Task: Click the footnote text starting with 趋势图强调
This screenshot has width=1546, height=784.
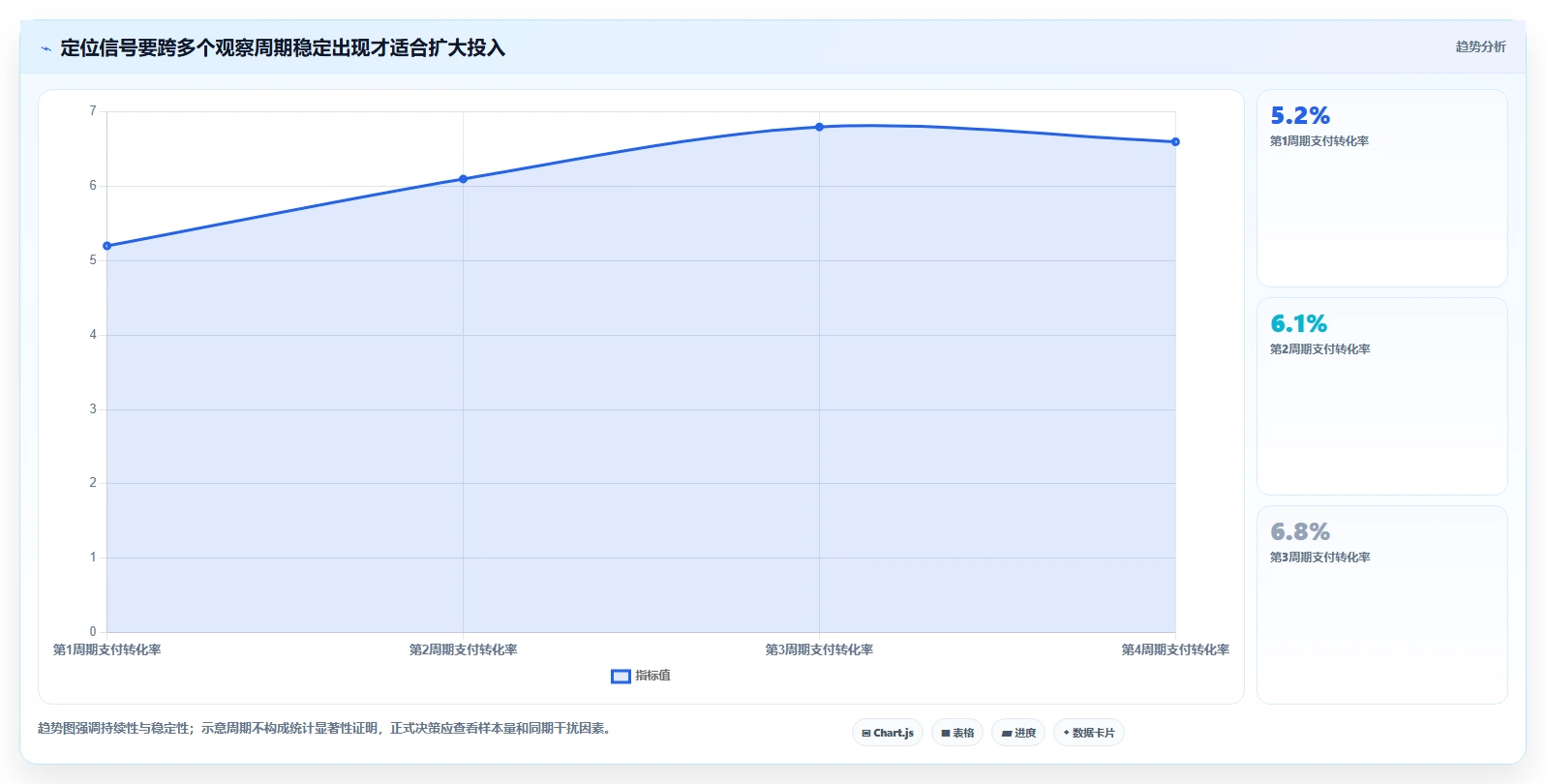Action: (x=326, y=729)
